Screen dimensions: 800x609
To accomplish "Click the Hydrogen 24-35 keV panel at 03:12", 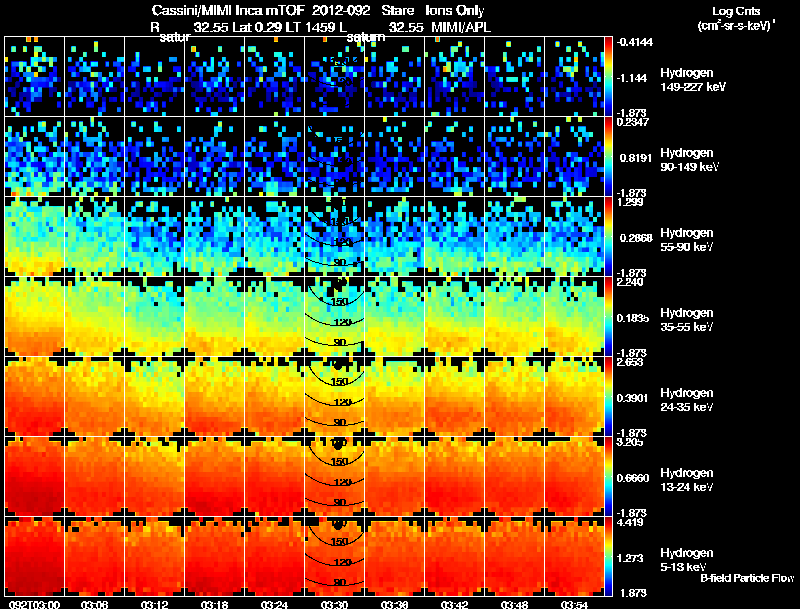I will click(155, 396).
